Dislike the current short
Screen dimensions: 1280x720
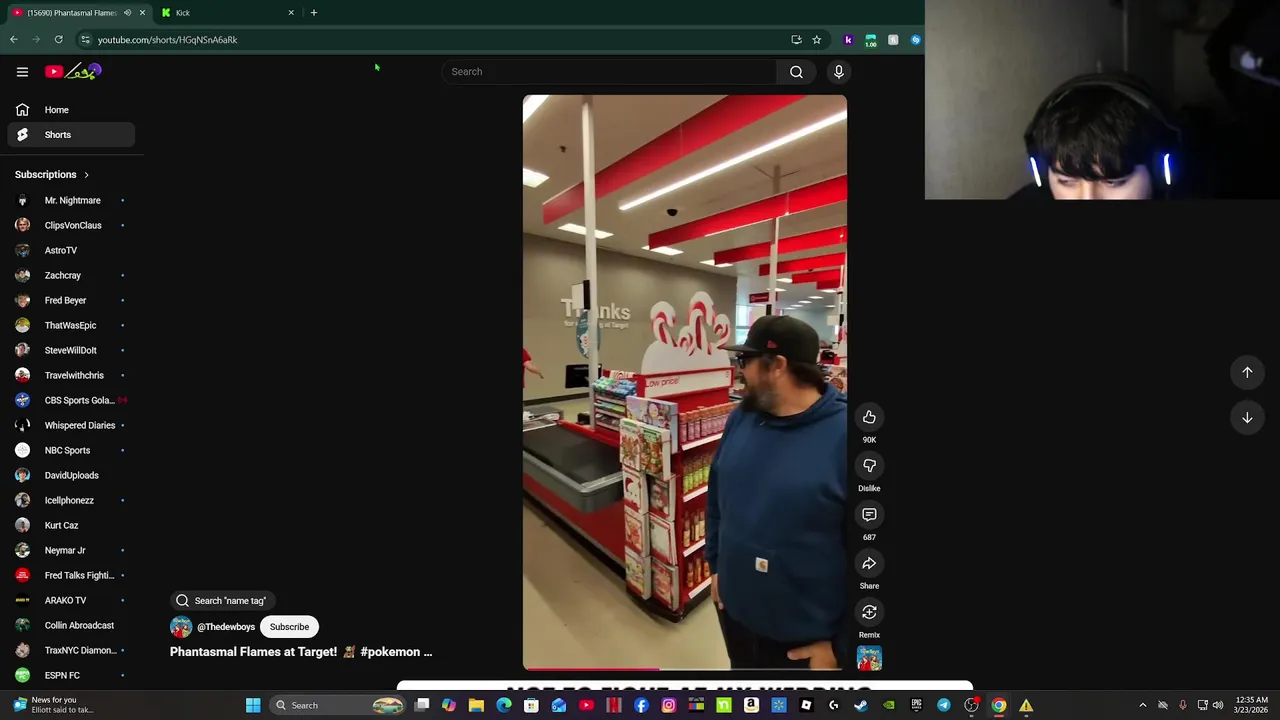(x=869, y=466)
